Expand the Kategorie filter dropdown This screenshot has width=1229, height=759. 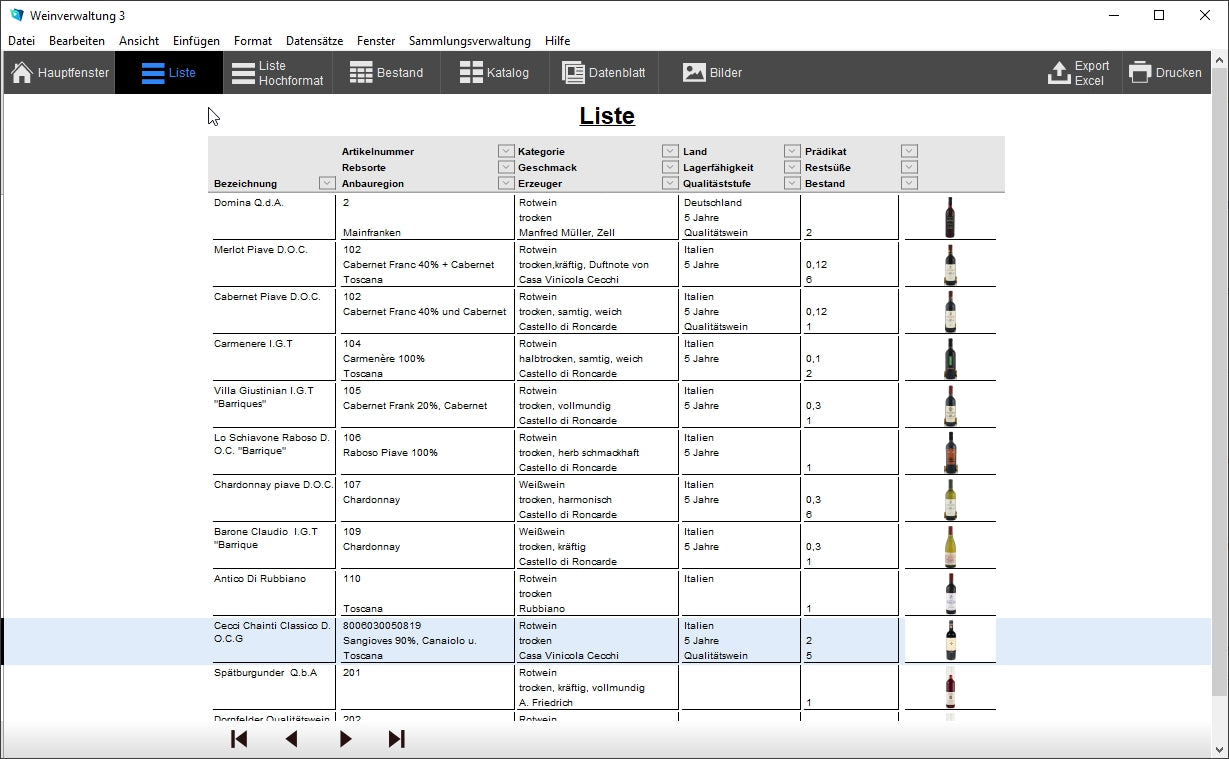pyautogui.click(x=670, y=151)
